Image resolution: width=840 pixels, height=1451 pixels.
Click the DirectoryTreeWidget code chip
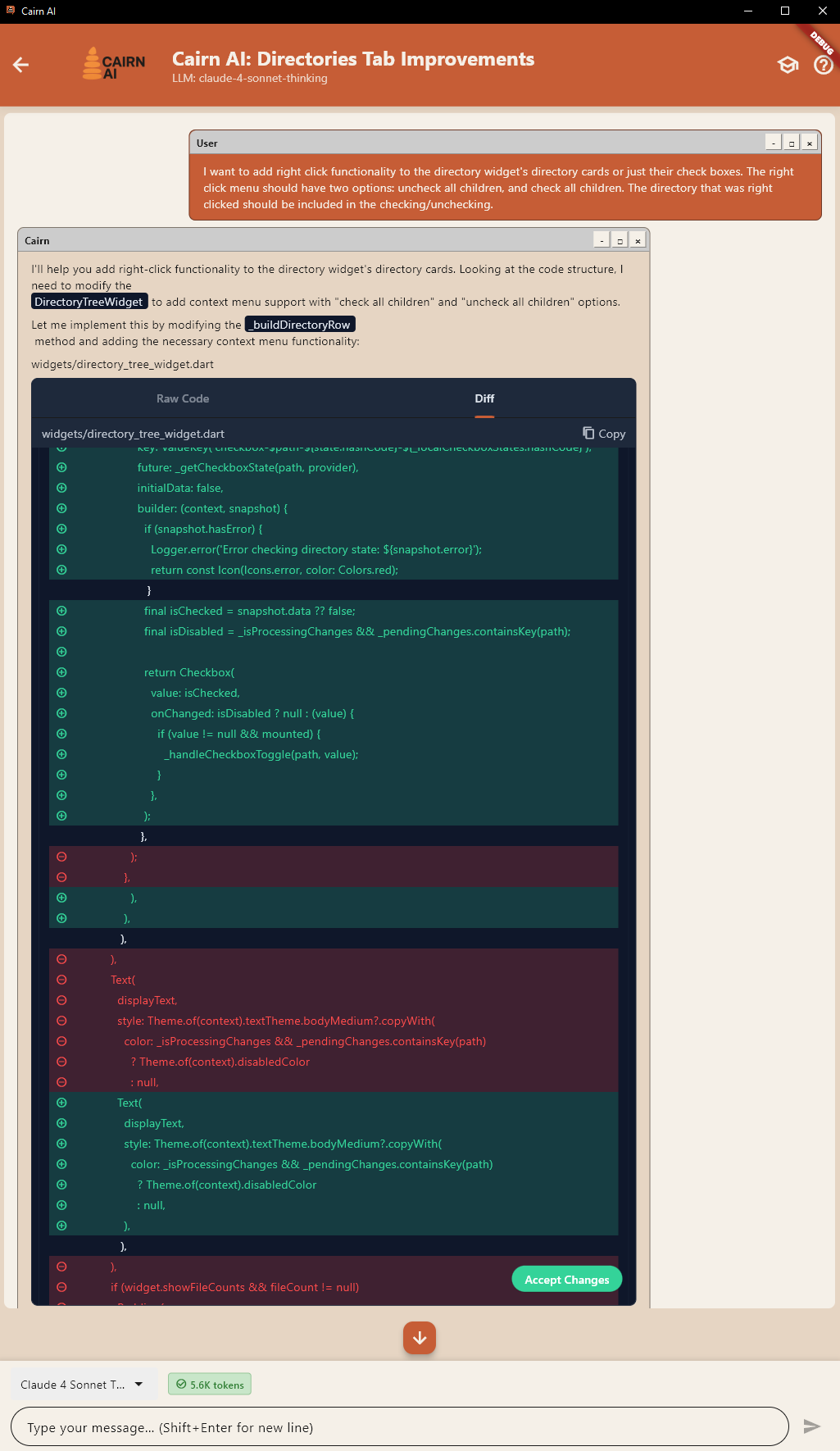point(89,302)
